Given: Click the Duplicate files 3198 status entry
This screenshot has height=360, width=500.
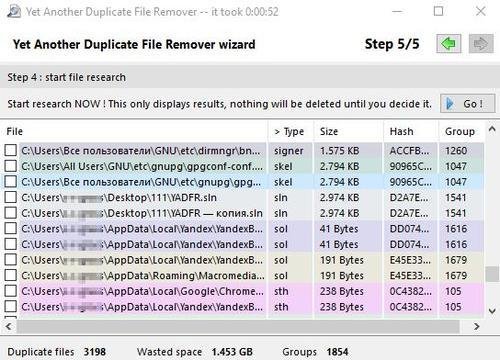Looking at the screenshot, I should point(56,352).
